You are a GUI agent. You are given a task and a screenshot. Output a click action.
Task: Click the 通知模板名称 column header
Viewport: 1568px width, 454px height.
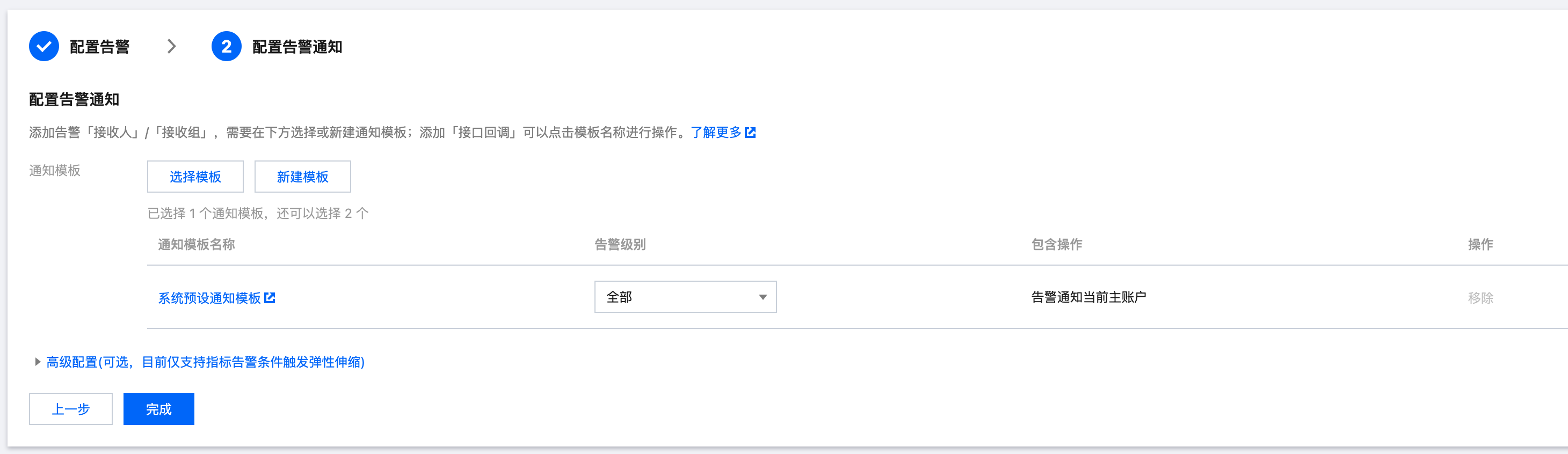pos(197,244)
